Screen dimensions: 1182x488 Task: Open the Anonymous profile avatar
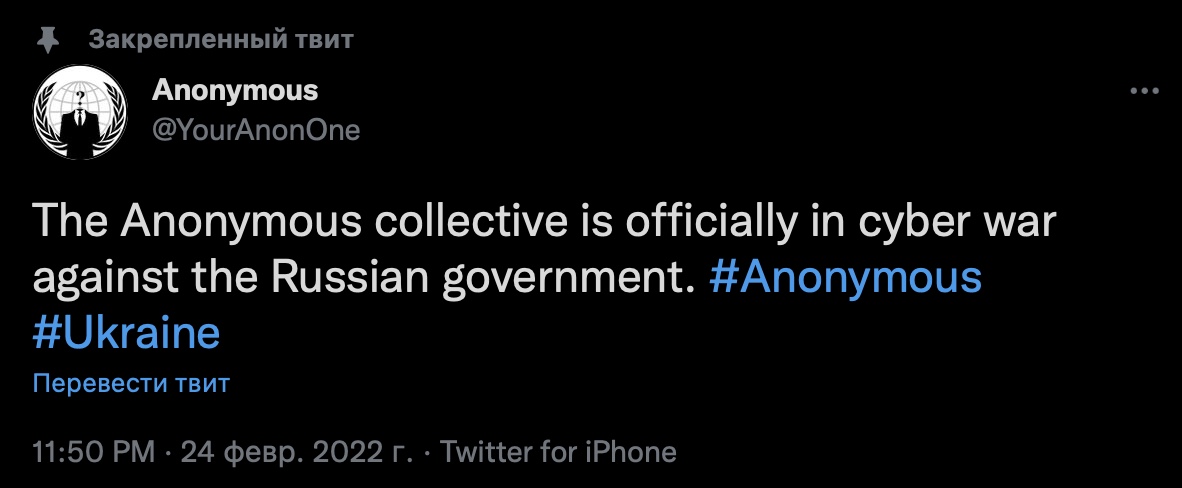tap(78, 114)
